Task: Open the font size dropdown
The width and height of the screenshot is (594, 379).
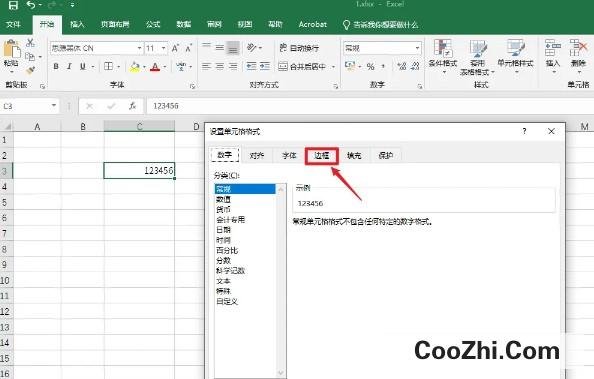Action: coord(163,48)
